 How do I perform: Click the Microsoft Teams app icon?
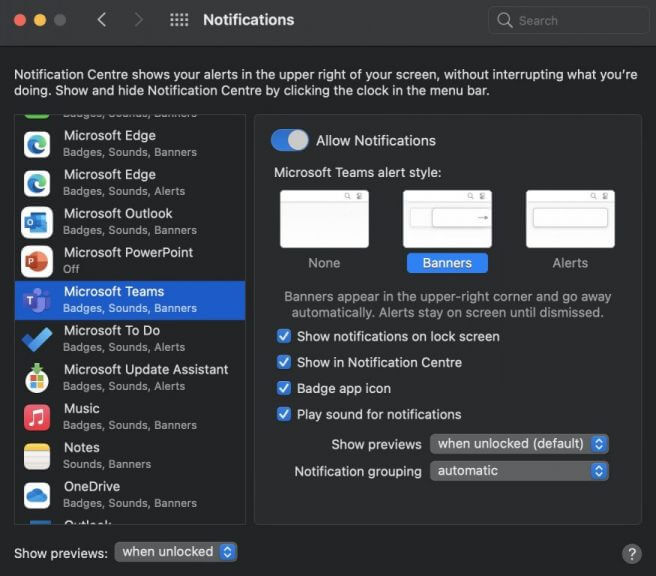point(37,300)
